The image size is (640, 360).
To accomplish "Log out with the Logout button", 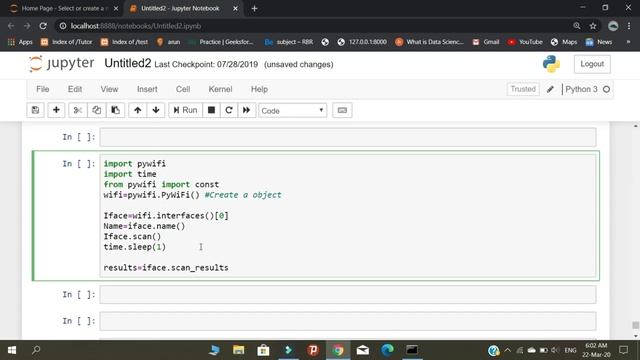I will pos(592,64).
